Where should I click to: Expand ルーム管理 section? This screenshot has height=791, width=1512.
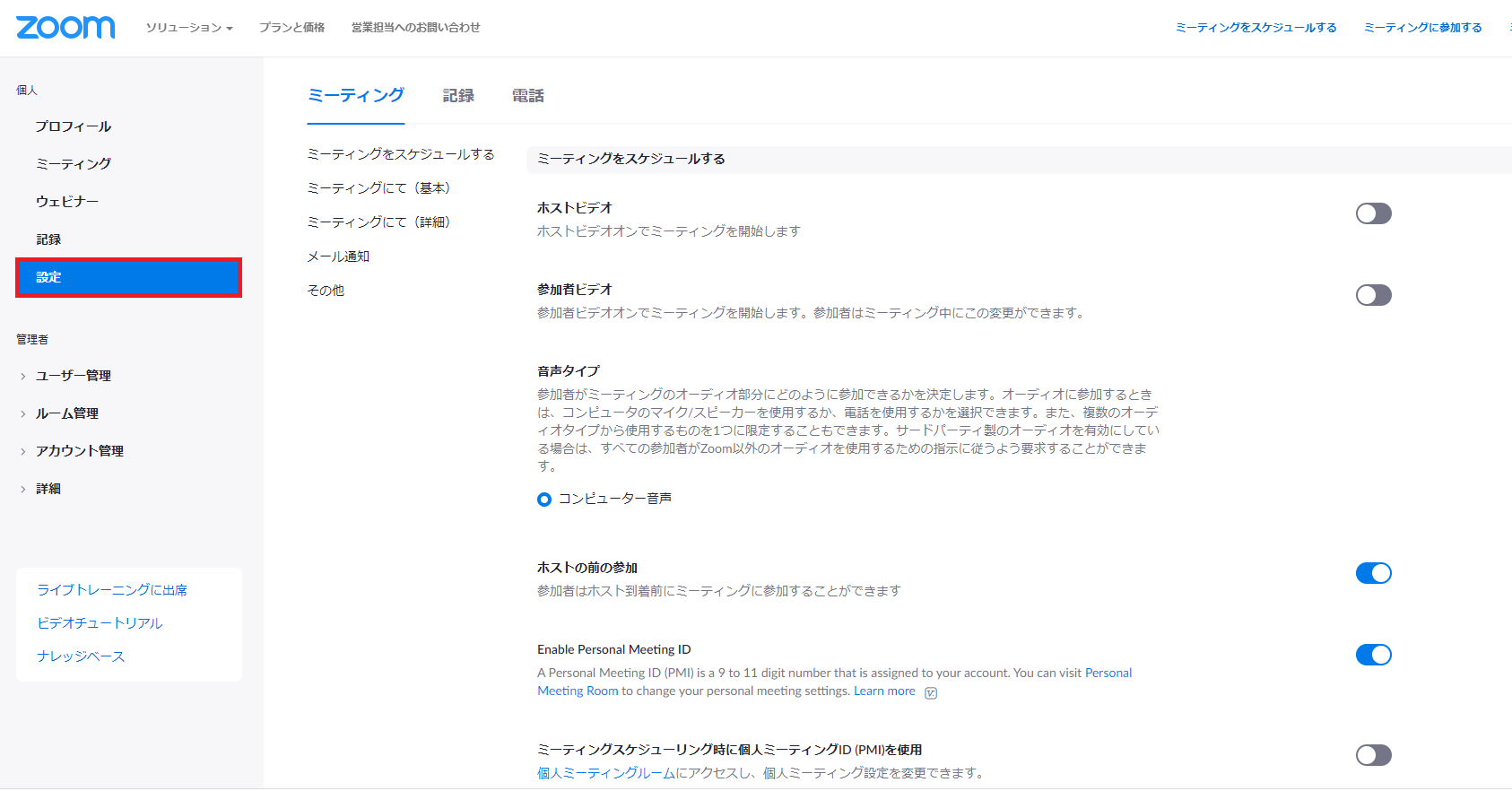pyautogui.click(x=66, y=413)
